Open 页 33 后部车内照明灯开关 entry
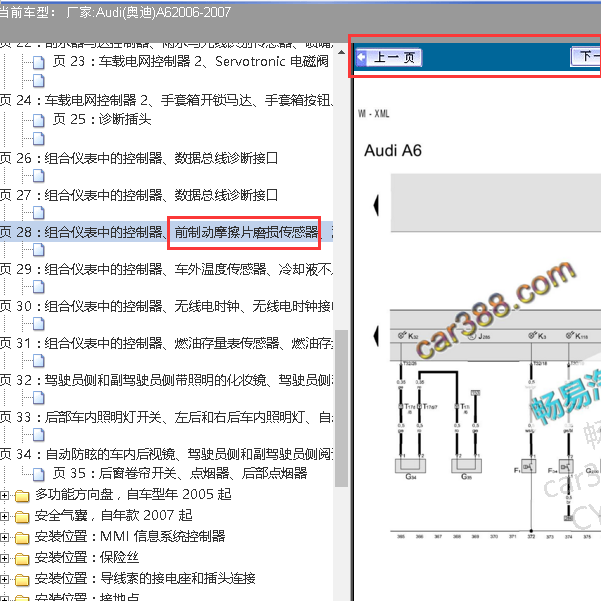 click(166, 417)
